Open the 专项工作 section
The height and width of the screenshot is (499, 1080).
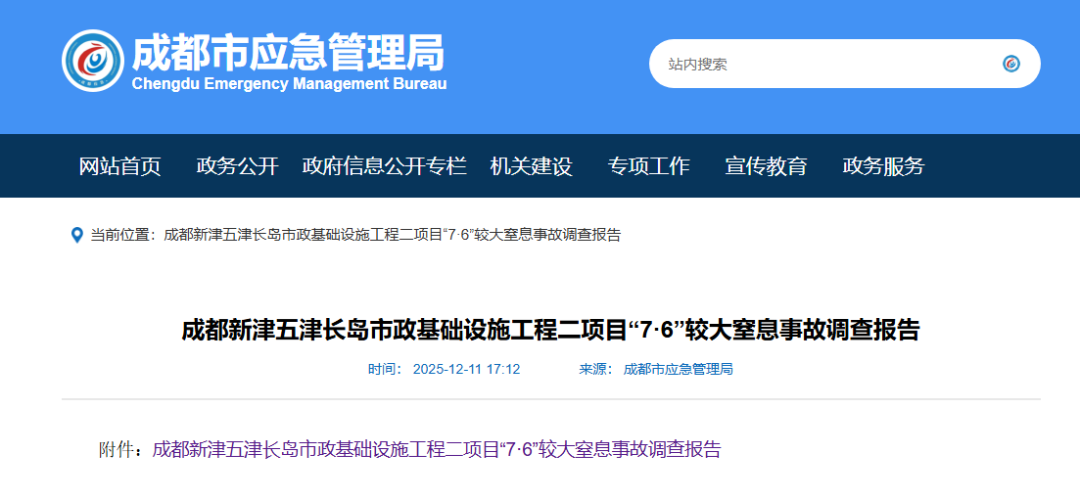tap(649, 166)
